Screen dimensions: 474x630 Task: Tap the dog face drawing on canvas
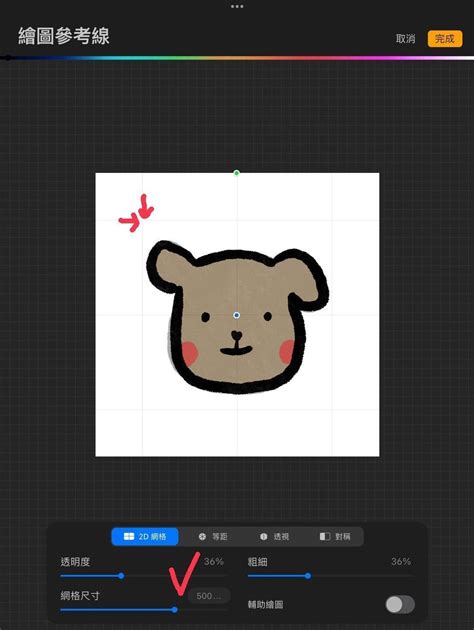click(237, 317)
